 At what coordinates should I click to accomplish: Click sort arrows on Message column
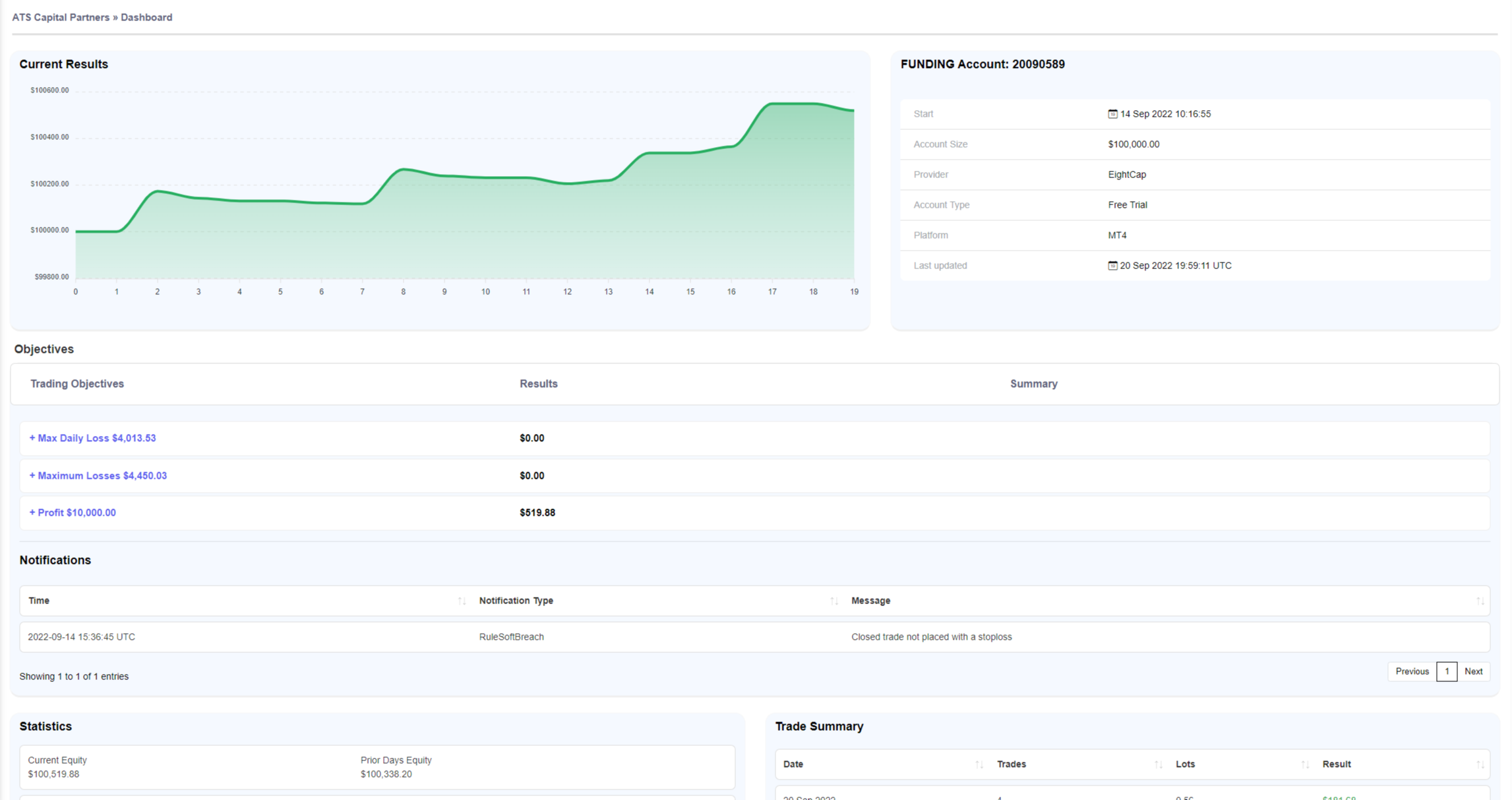click(1480, 601)
